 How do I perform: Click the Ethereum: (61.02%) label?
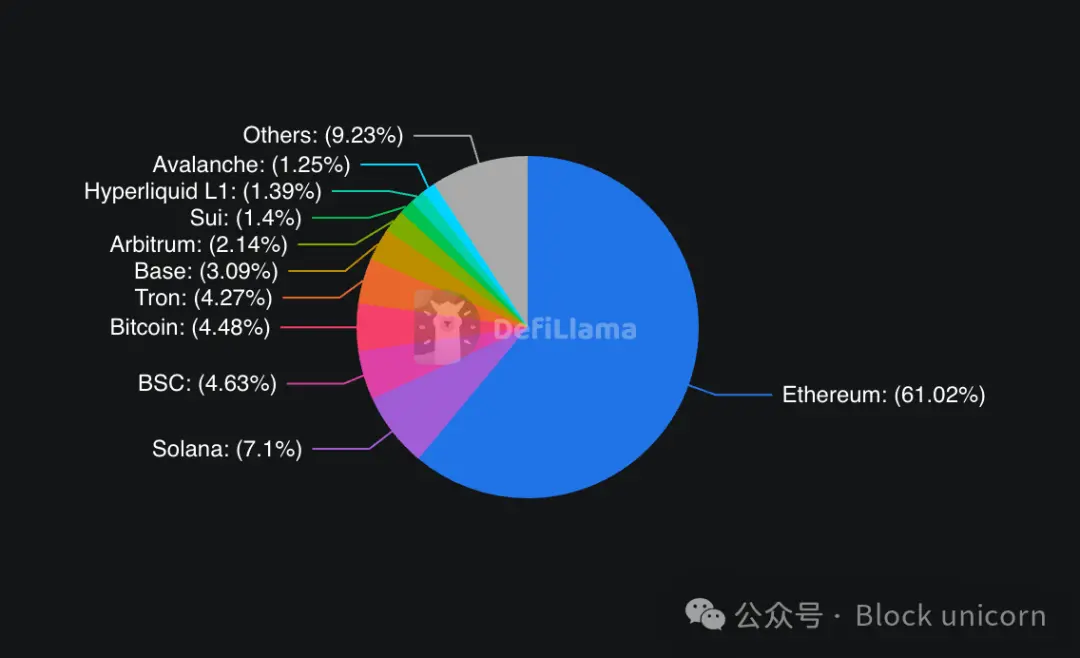click(x=883, y=395)
